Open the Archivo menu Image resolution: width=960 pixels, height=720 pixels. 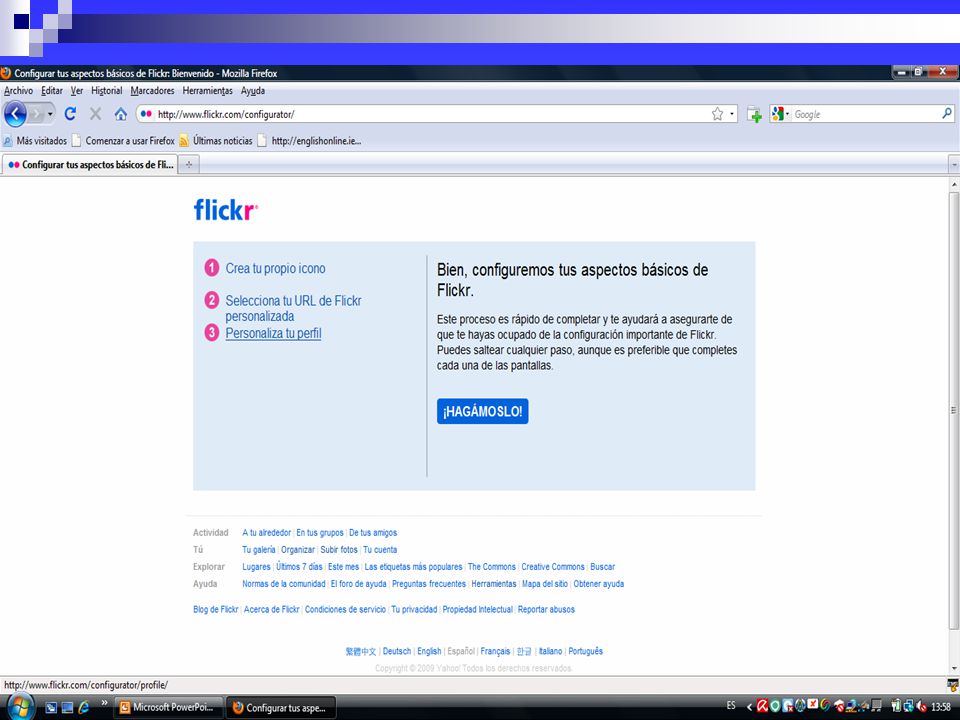[x=18, y=91]
